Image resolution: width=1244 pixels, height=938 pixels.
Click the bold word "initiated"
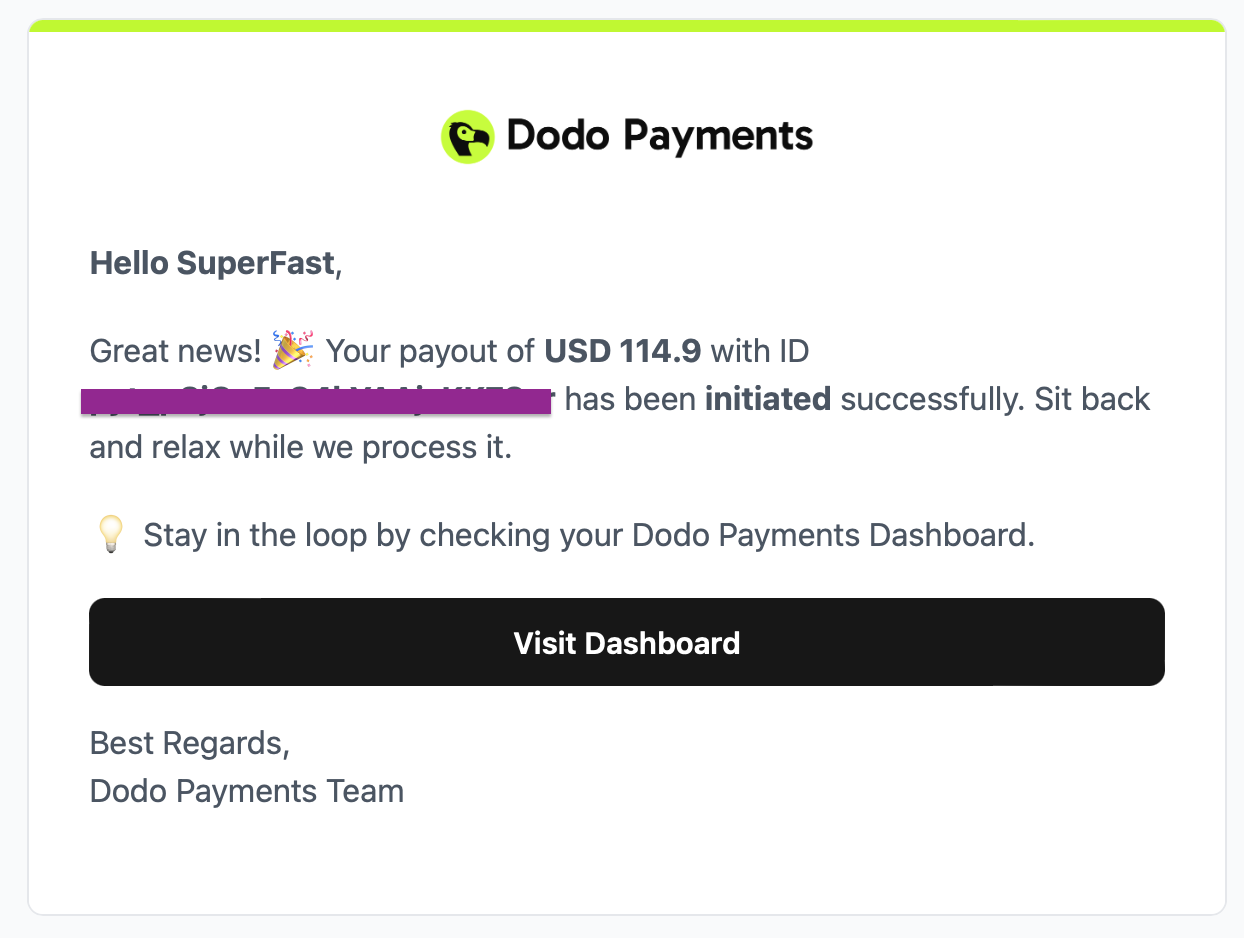tap(768, 400)
